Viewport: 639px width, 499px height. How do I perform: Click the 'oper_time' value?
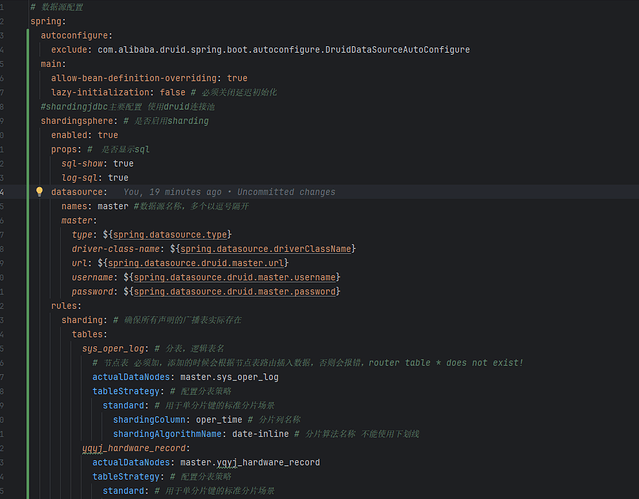[x=219, y=420]
